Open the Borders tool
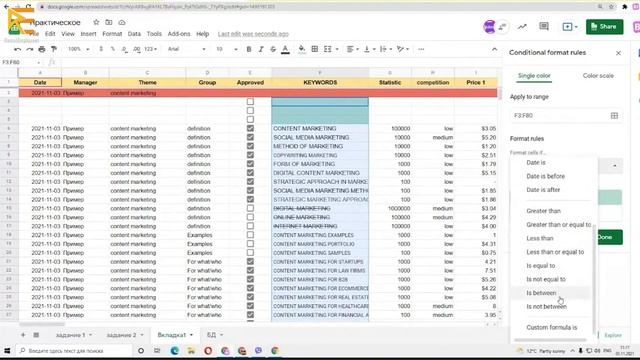This screenshot has height=360, width=640. [x=315, y=49]
